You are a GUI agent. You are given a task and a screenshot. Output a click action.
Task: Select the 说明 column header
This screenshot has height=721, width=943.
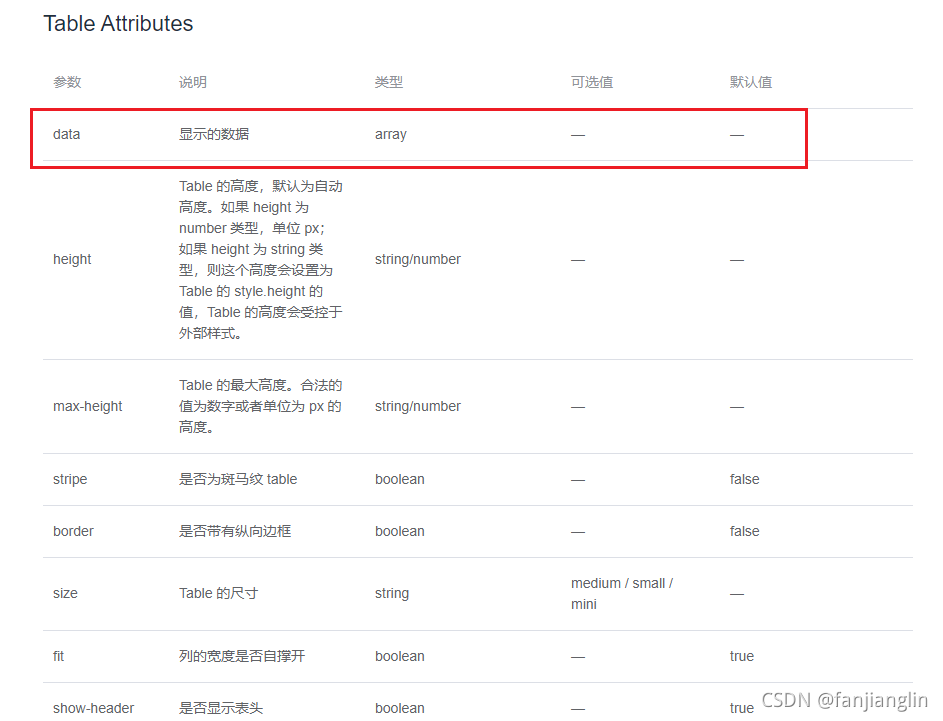pyautogui.click(x=192, y=82)
